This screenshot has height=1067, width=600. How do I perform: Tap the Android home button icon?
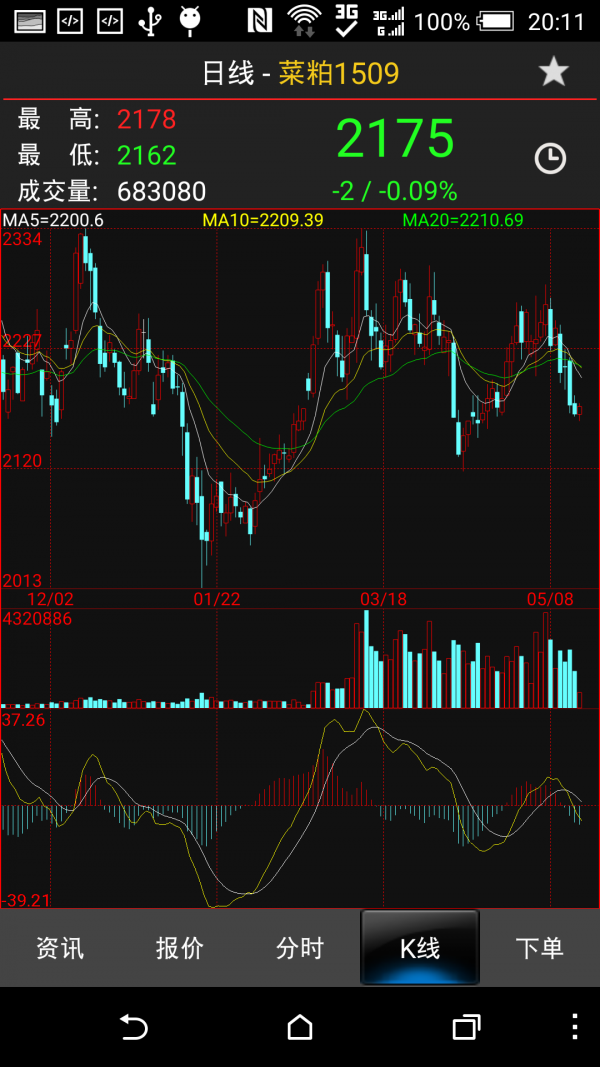(x=300, y=1026)
